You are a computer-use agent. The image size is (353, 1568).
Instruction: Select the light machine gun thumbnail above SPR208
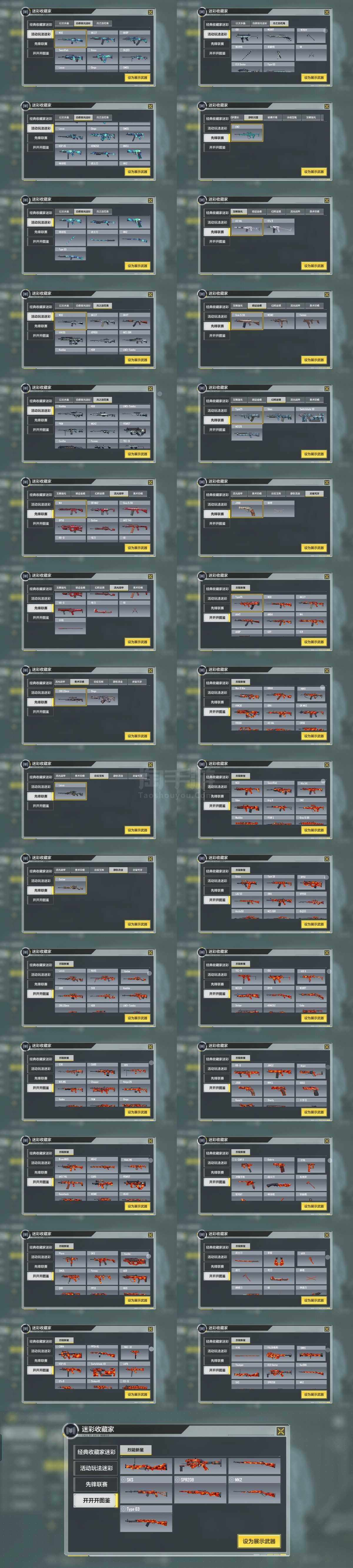(200, 1466)
